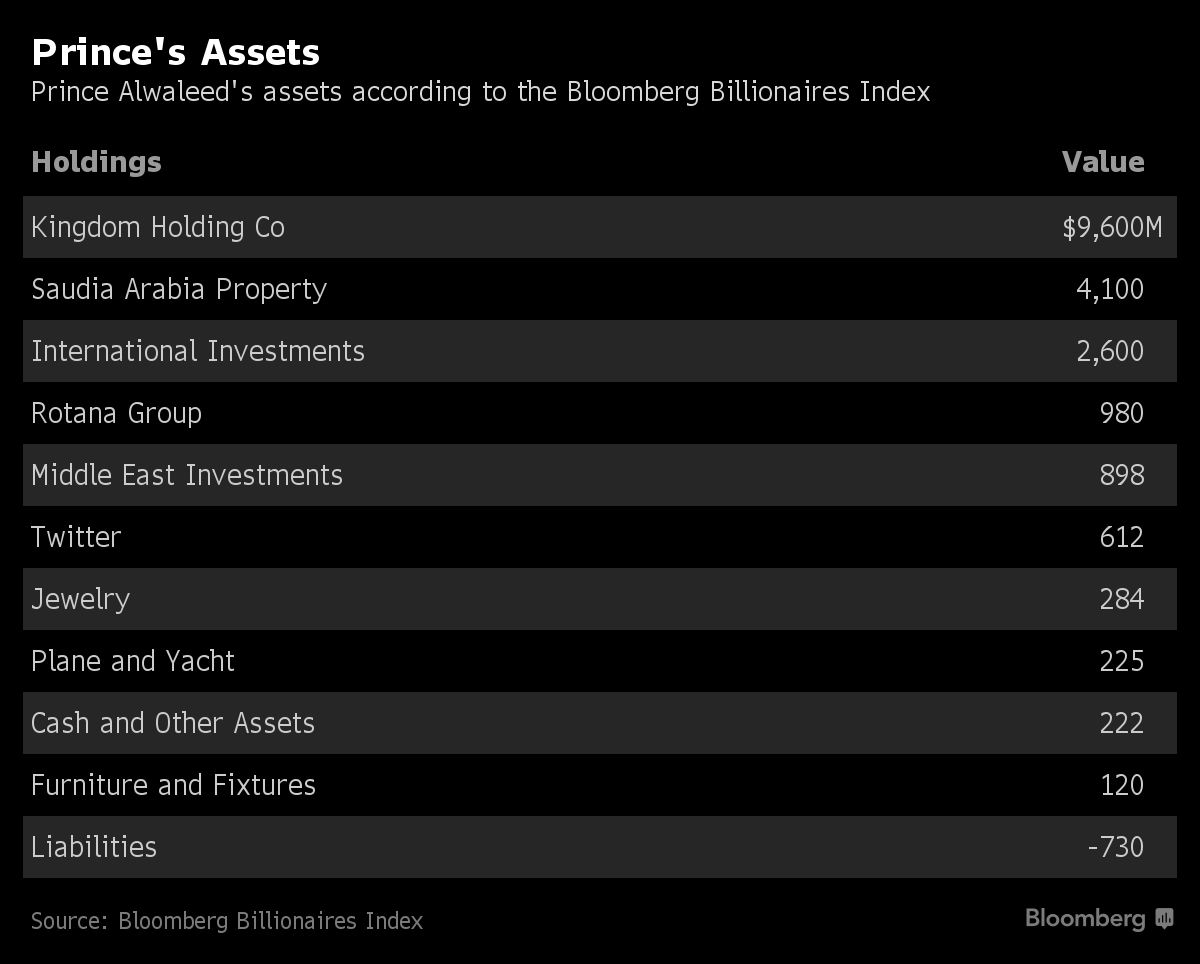Select the Liabilities row label
This screenshot has width=1200, height=964.
tap(94, 848)
